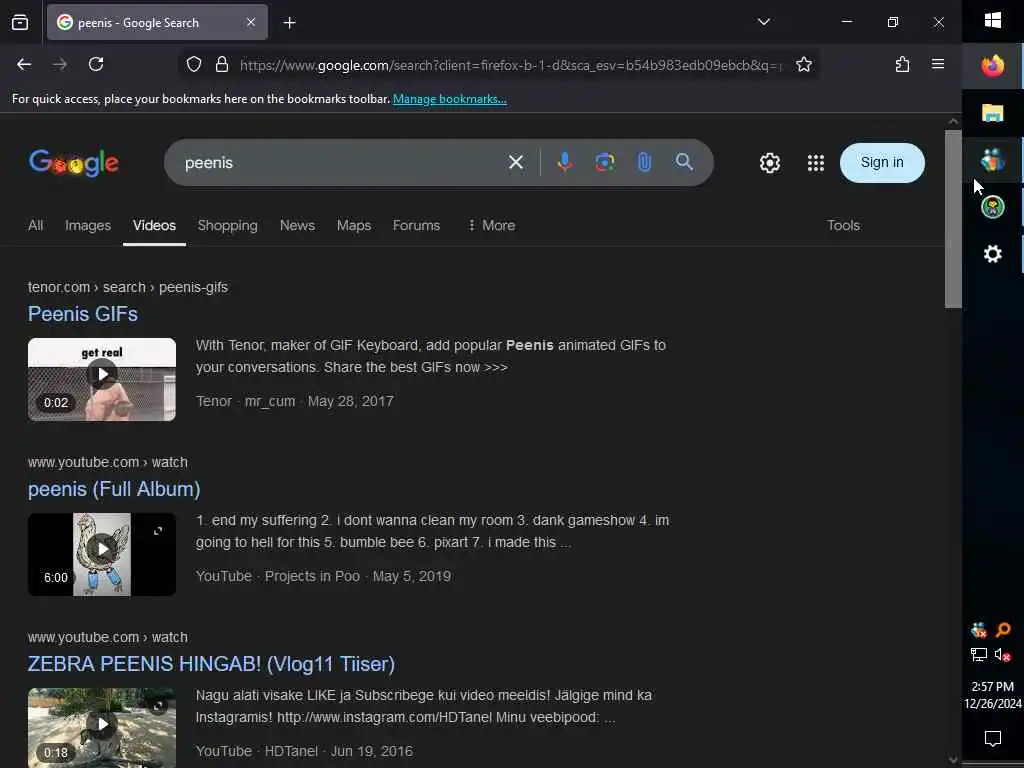Image resolution: width=1024 pixels, height=768 pixels.
Task: Switch to the All results tab
Action: (35, 225)
